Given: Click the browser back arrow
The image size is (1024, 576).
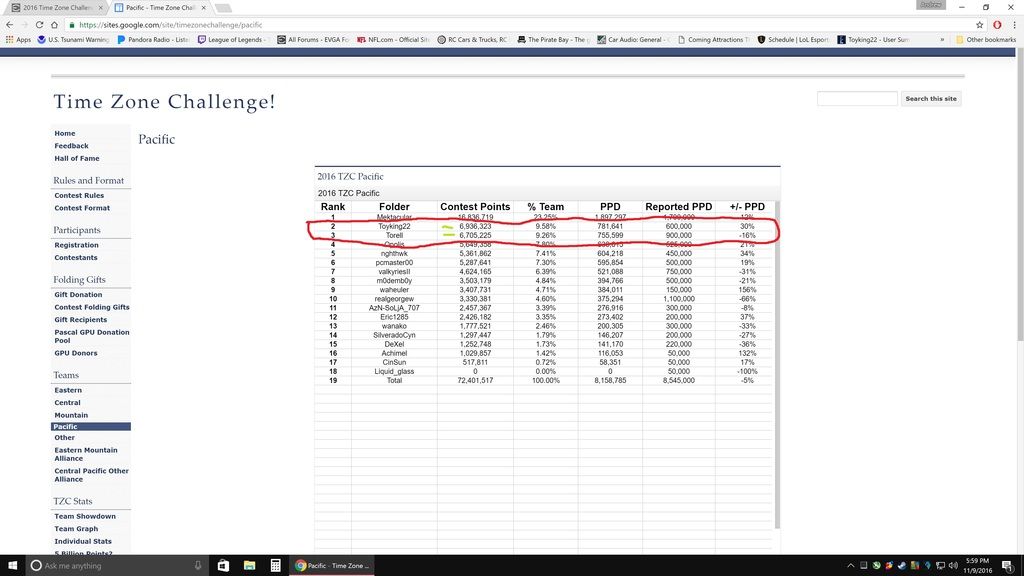Looking at the screenshot, I should 10,24.
